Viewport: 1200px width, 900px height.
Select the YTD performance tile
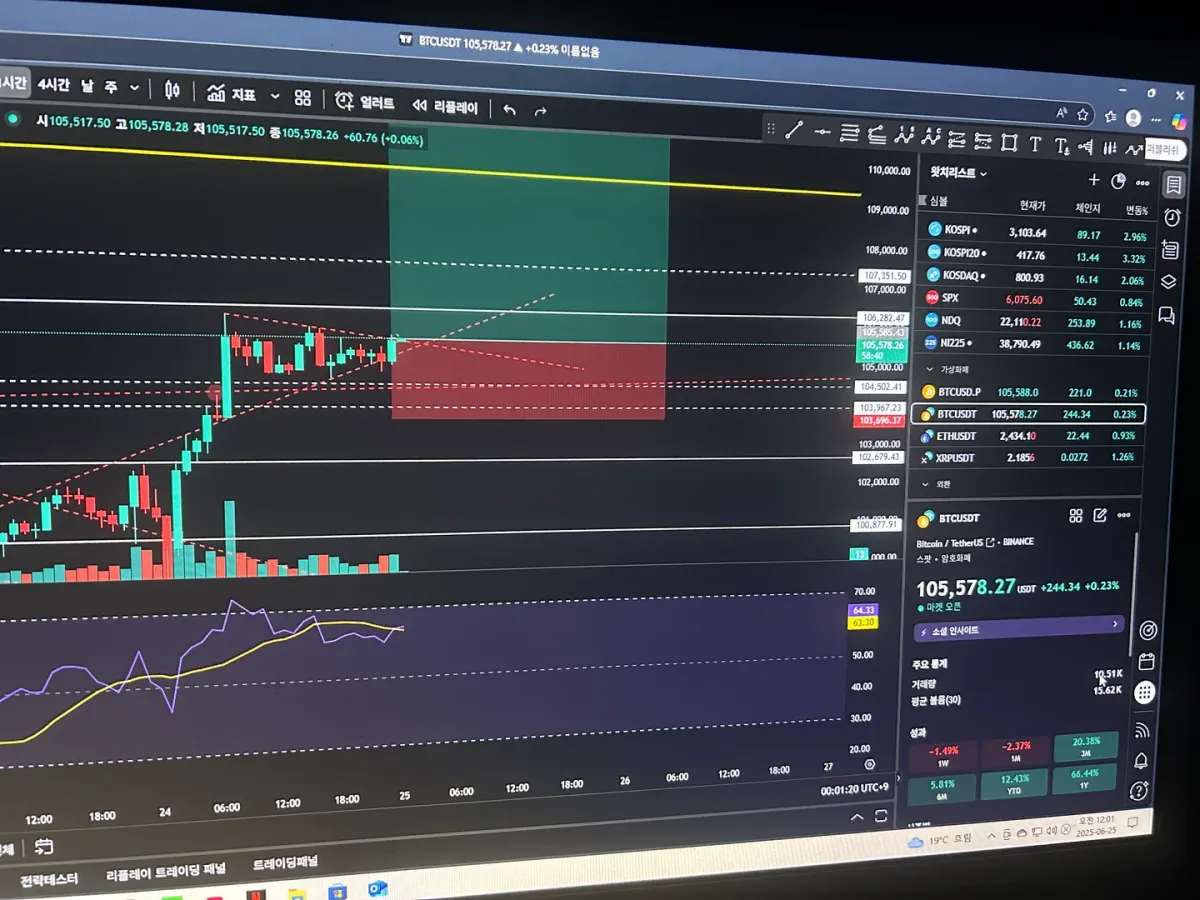(x=1012, y=783)
